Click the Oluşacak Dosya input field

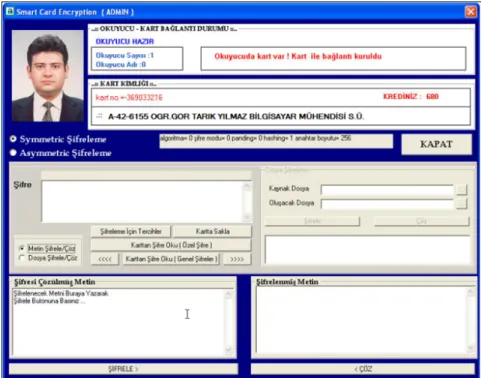(x=387, y=204)
